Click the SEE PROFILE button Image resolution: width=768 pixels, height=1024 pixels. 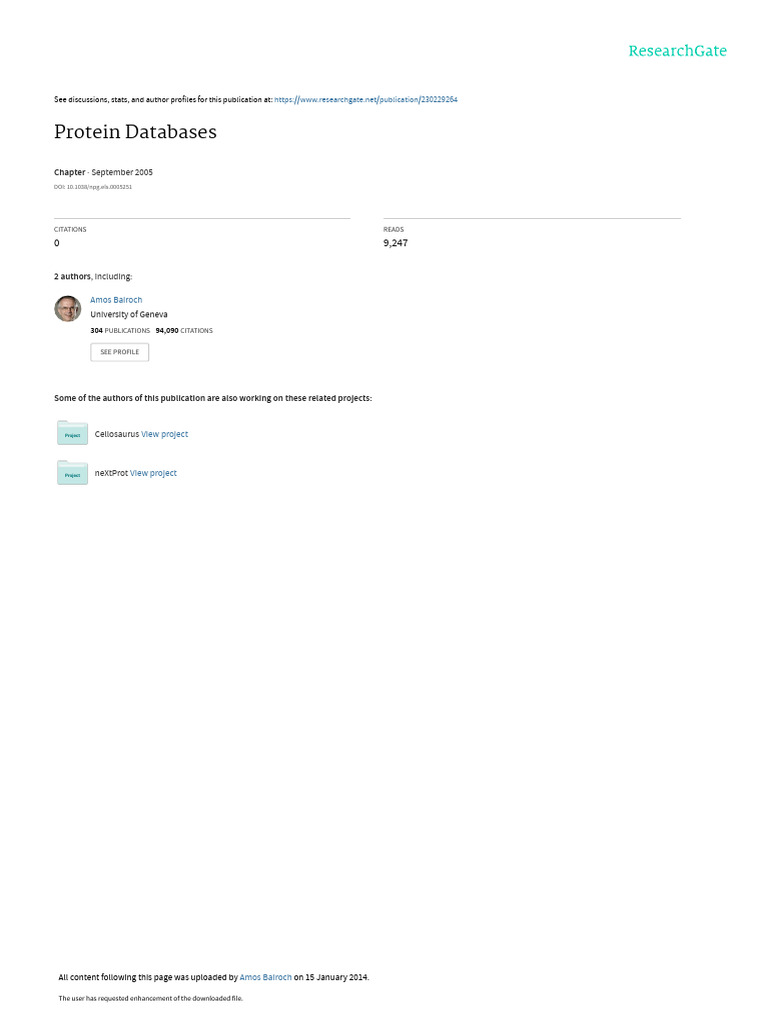tap(120, 352)
